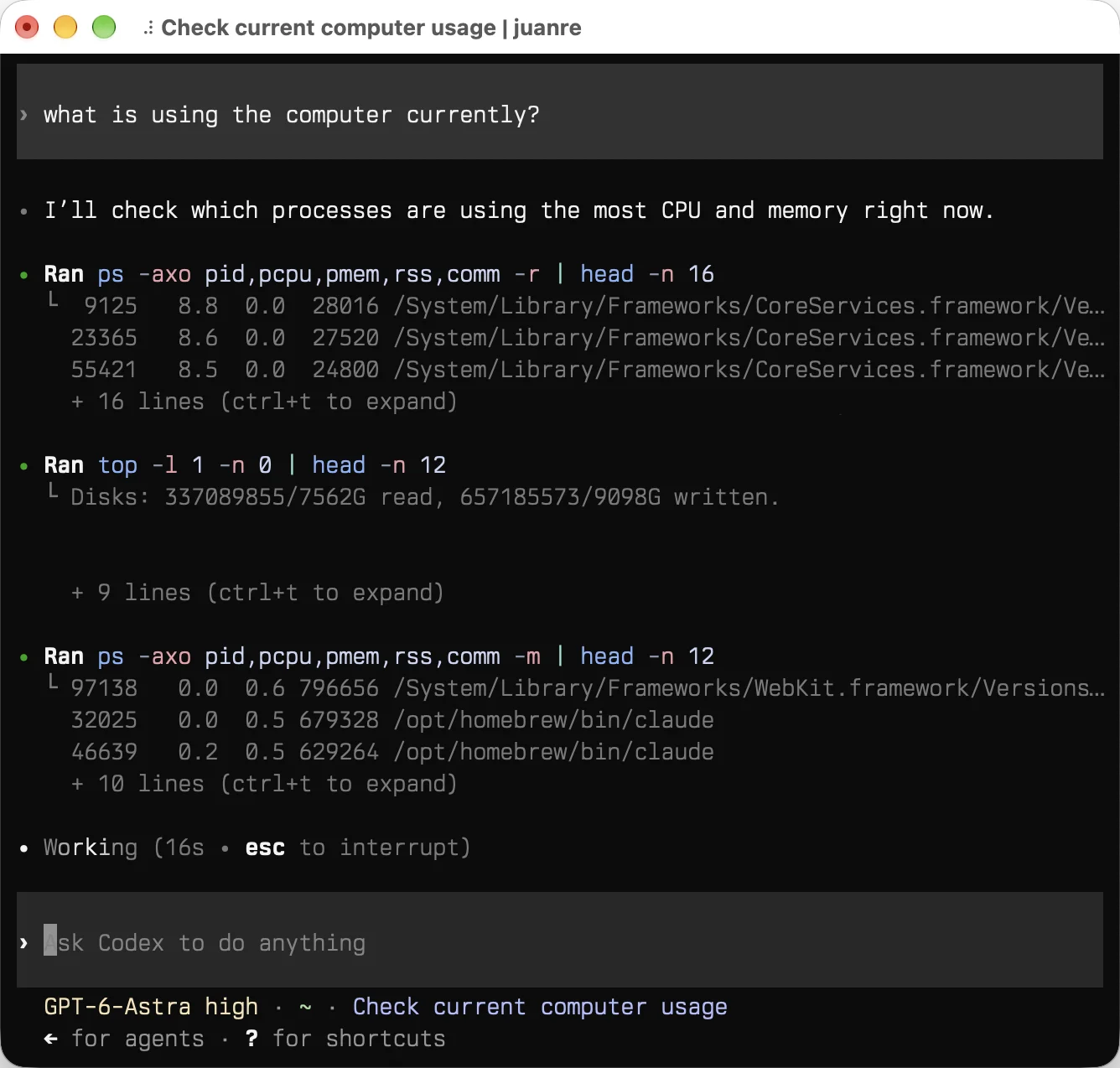Click the yellow minimize window button
This screenshot has width=1120, height=1068.
pyautogui.click(x=65, y=28)
